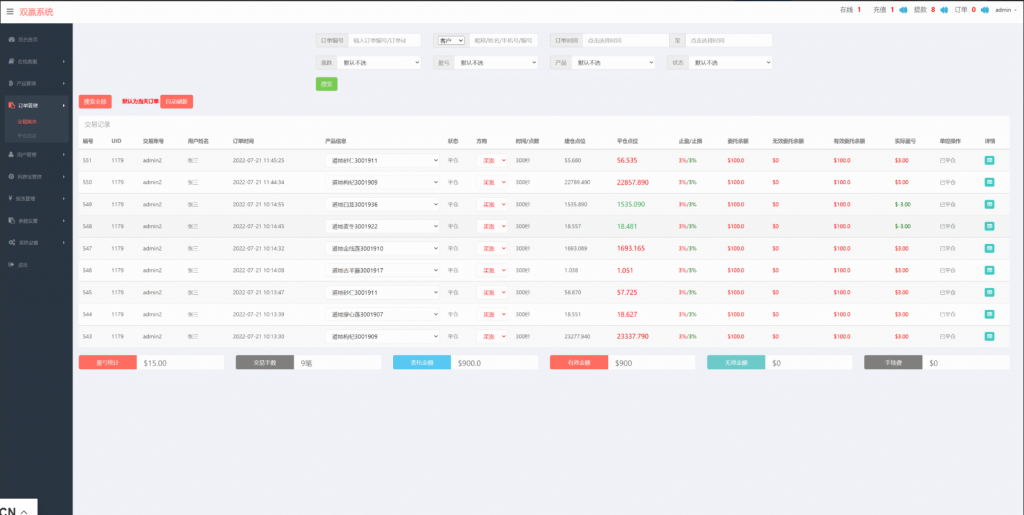Open details icon for order 548
This screenshot has height=515, width=1024.
(989, 226)
